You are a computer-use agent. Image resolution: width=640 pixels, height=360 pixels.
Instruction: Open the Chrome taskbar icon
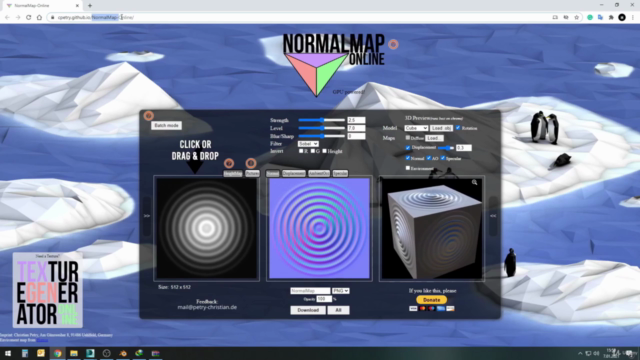click(58, 353)
